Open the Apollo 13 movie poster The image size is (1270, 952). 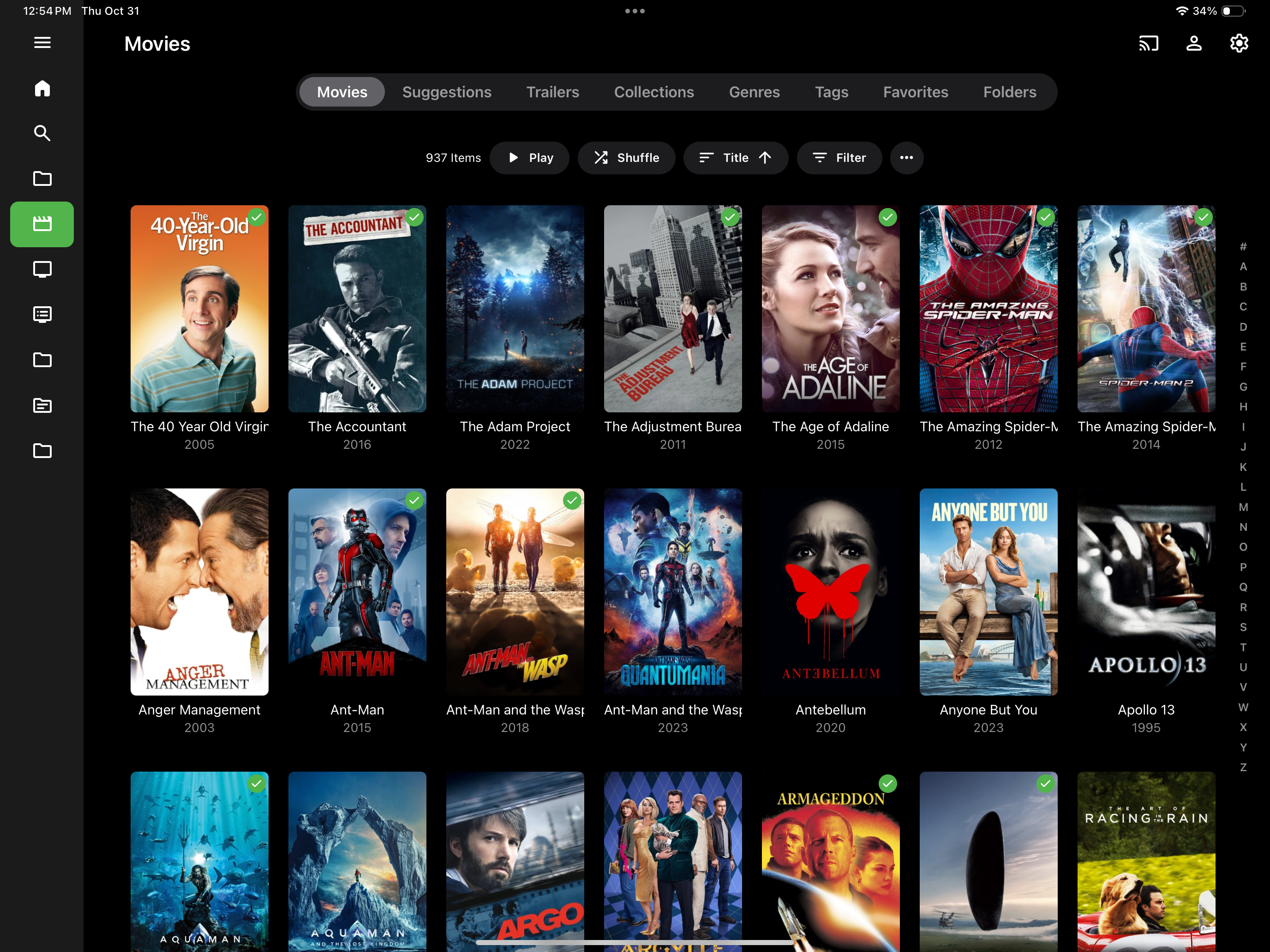pos(1145,592)
